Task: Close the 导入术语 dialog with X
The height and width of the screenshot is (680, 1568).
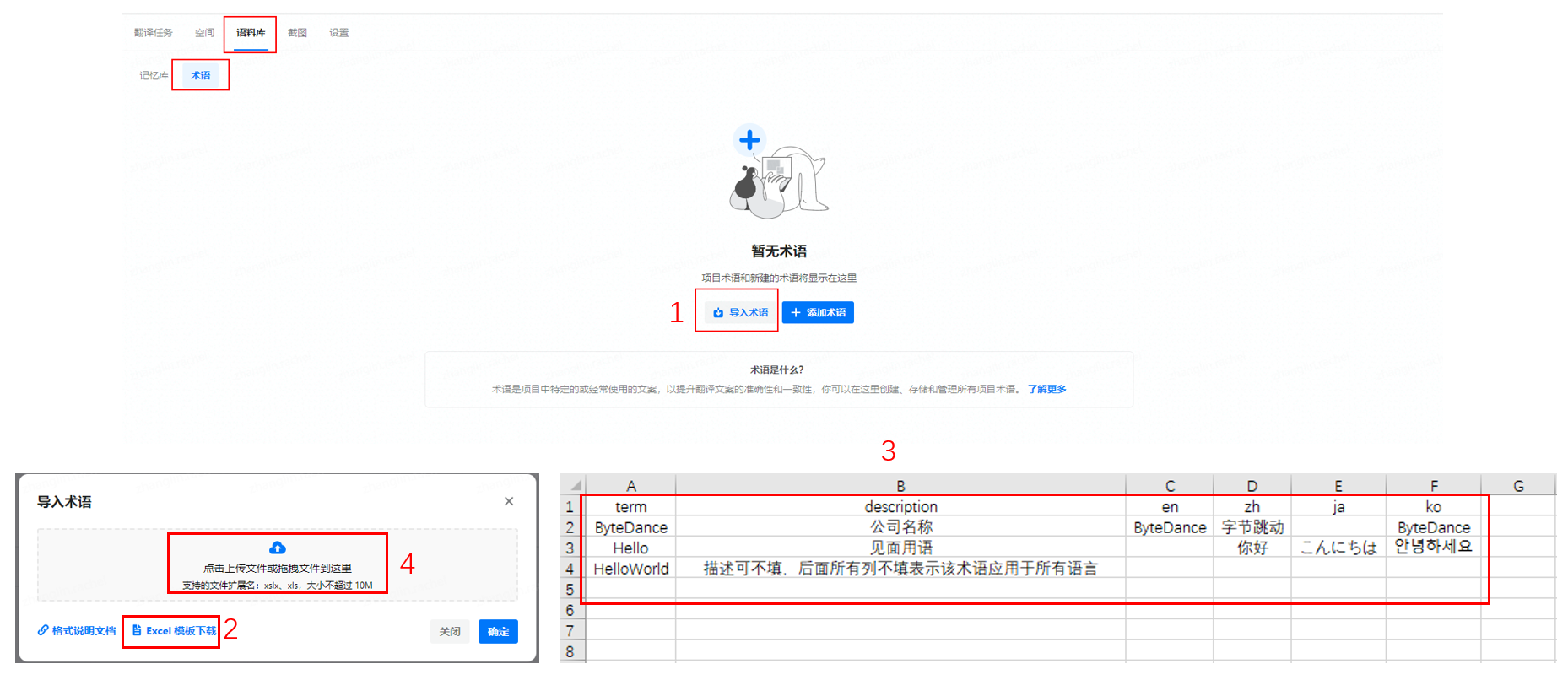Action: [509, 501]
